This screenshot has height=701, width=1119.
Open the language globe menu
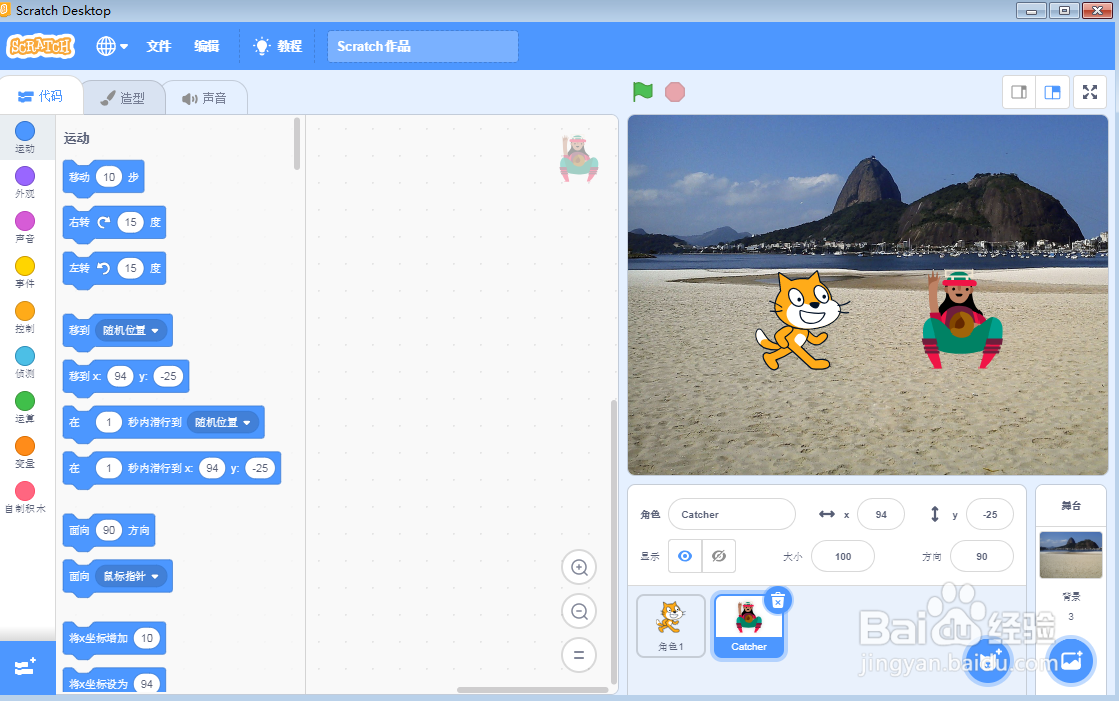coord(112,46)
